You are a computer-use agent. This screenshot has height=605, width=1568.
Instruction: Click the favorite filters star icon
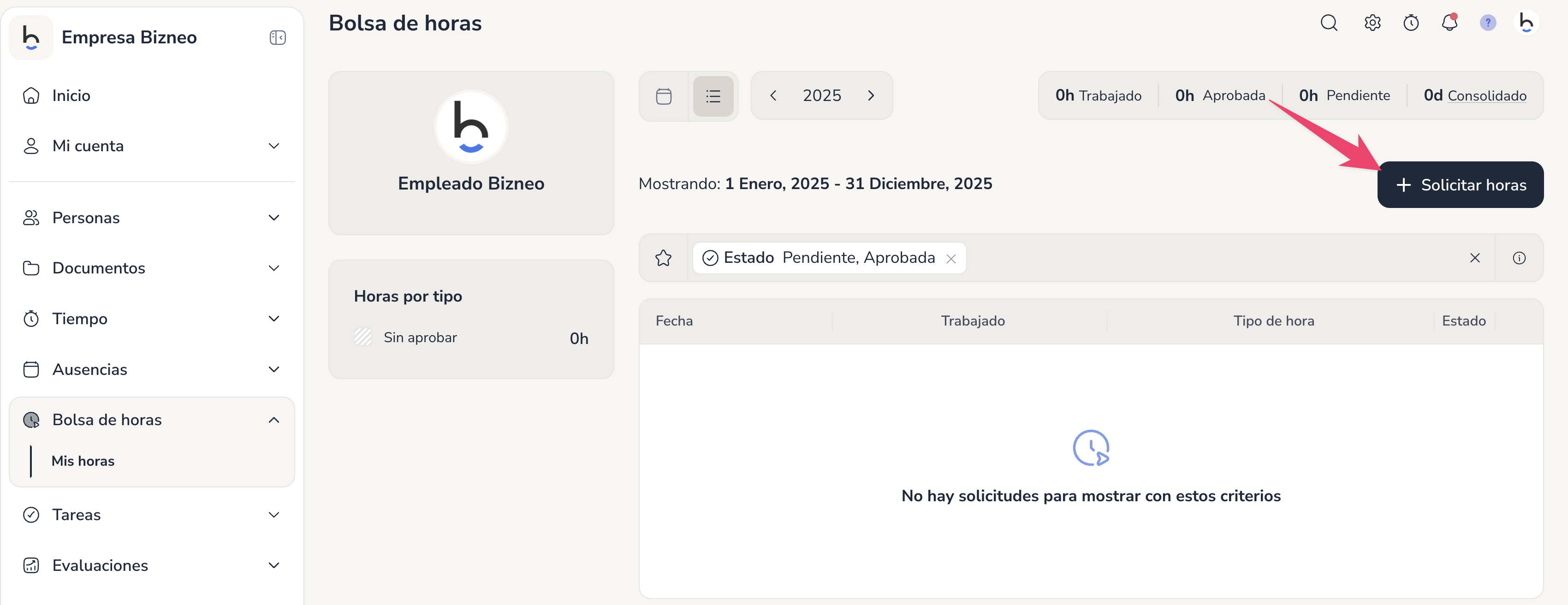point(663,258)
